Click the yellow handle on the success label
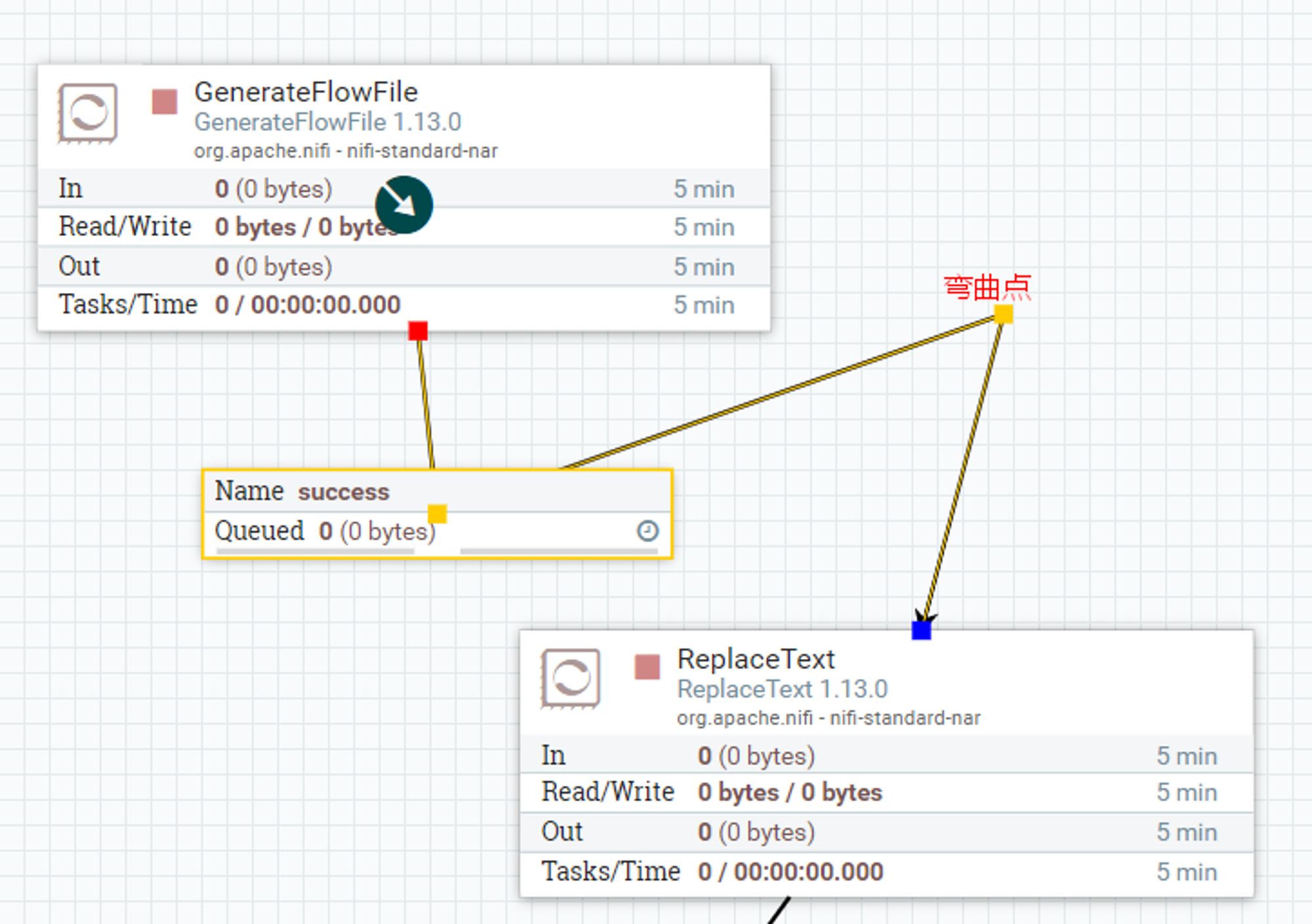This screenshot has width=1312, height=924. point(437,513)
